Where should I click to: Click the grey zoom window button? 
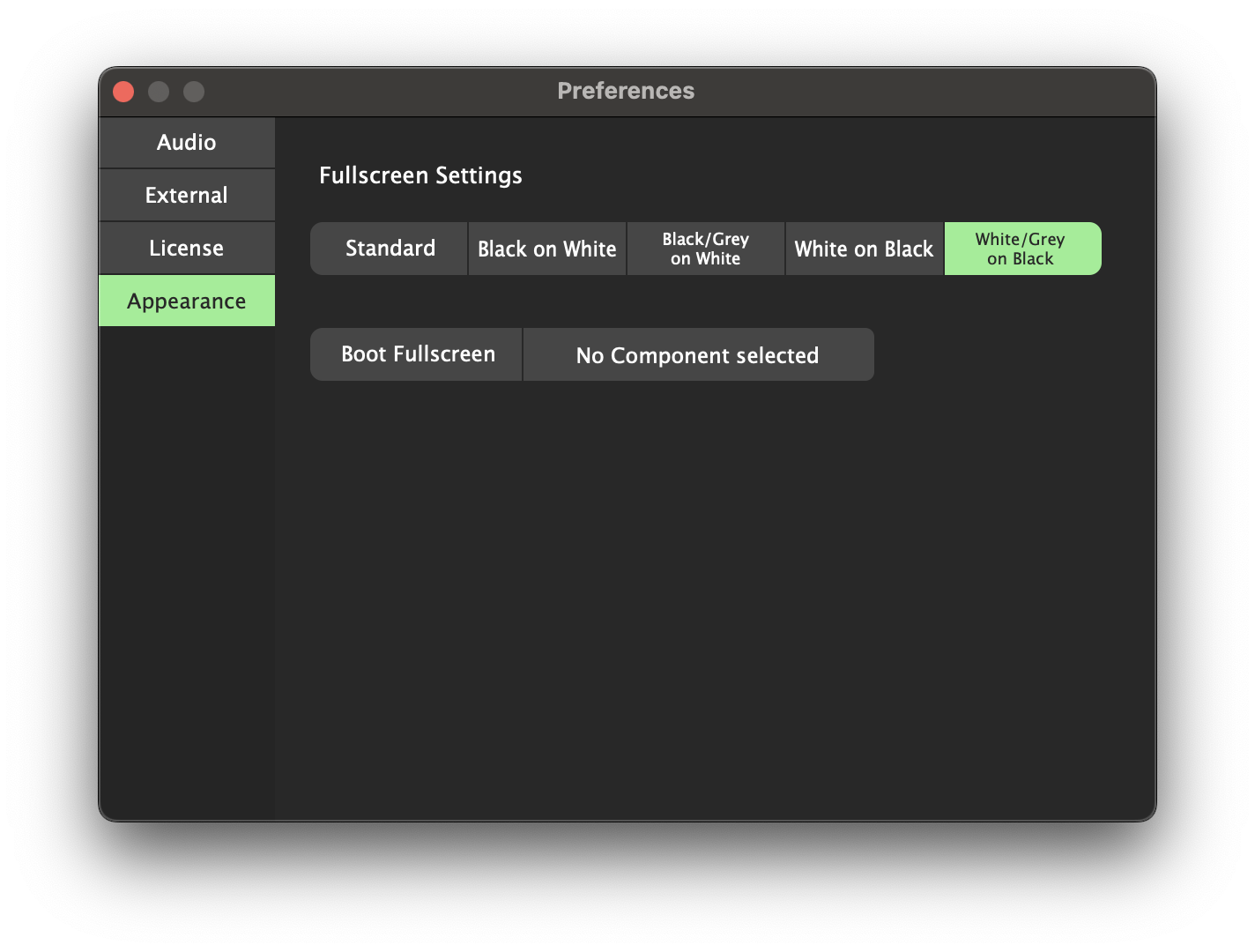click(194, 92)
